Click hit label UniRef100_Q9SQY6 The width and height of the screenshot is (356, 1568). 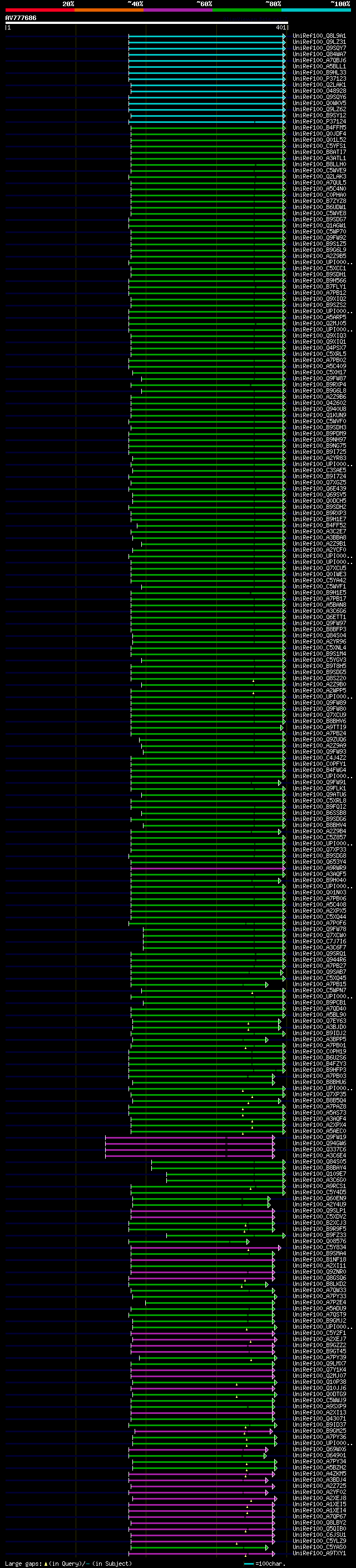[x=319, y=97]
